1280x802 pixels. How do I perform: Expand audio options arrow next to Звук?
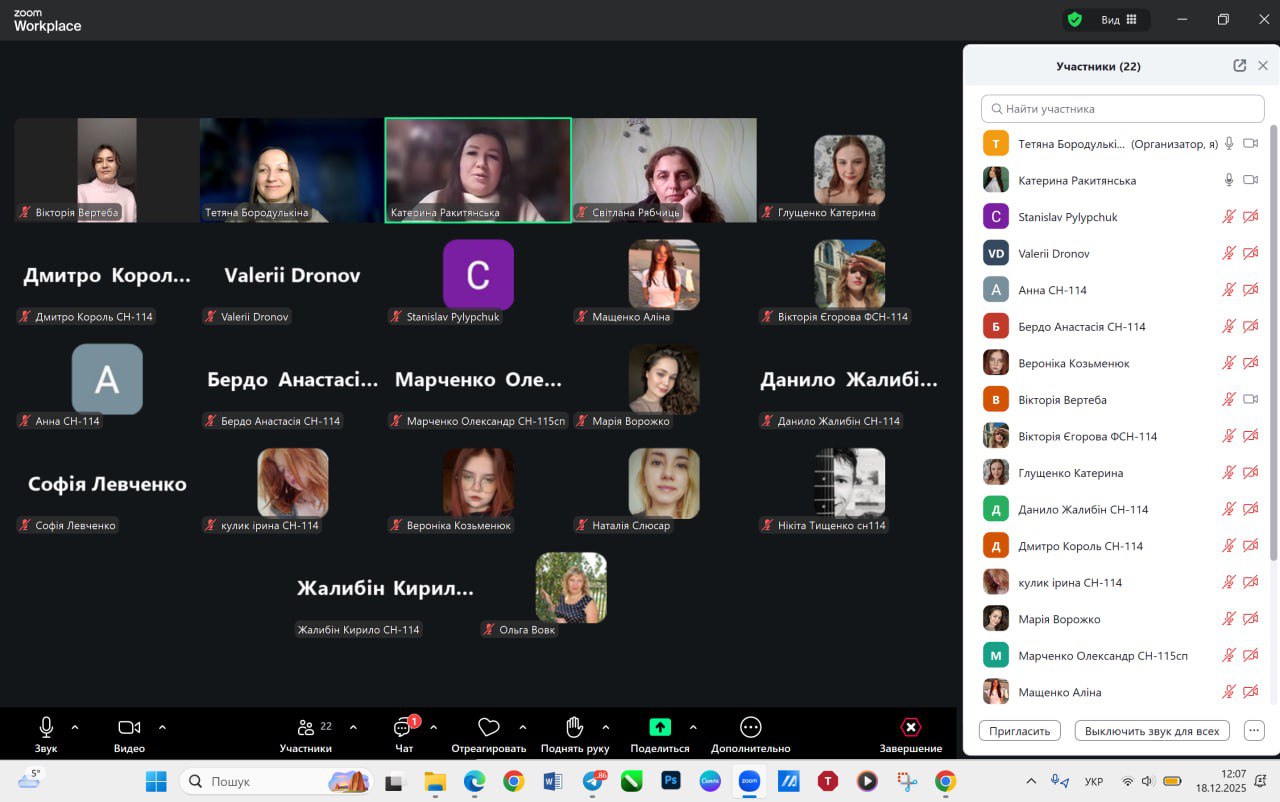coord(75,727)
